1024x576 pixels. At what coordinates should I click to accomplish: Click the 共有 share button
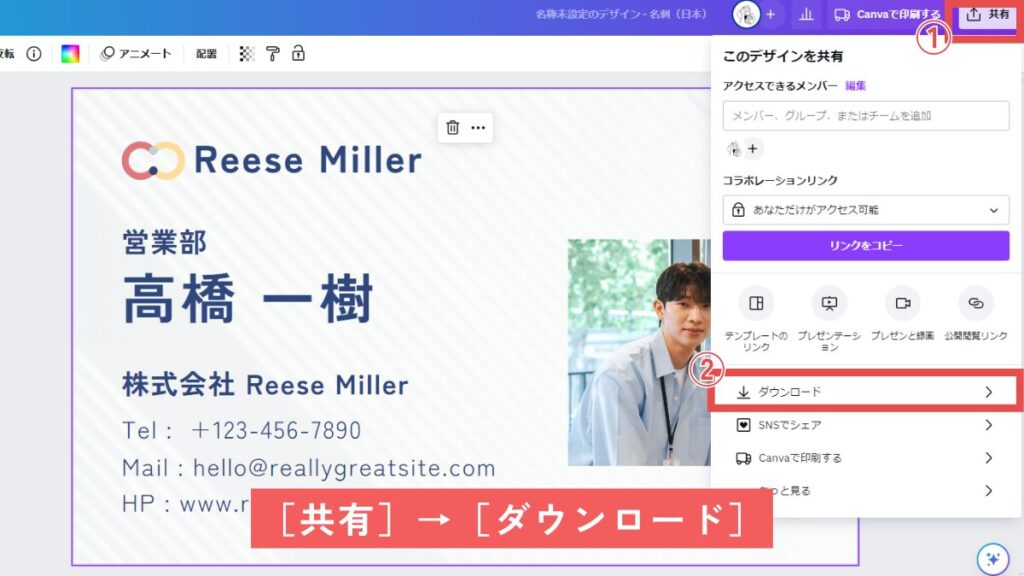(x=987, y=14)
